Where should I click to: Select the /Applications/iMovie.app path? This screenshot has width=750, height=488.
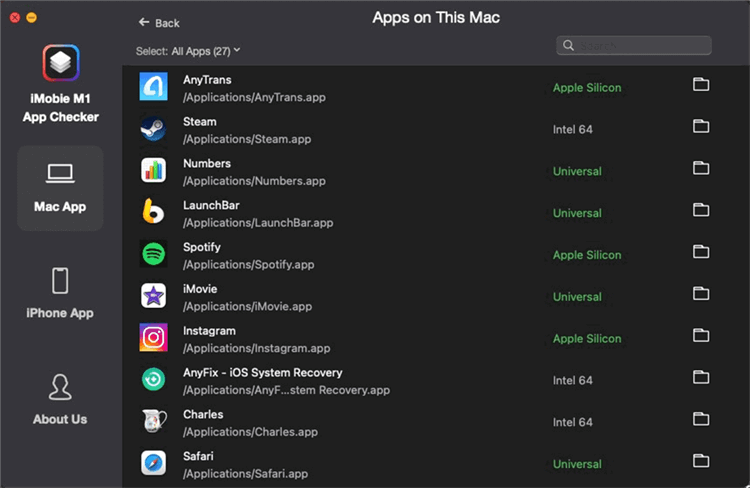[x=247, y=307]
